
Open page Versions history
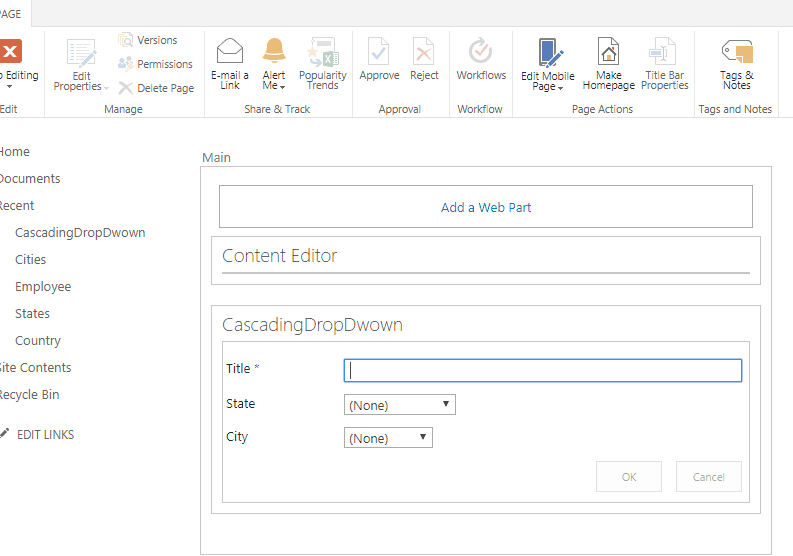point(148,40)
